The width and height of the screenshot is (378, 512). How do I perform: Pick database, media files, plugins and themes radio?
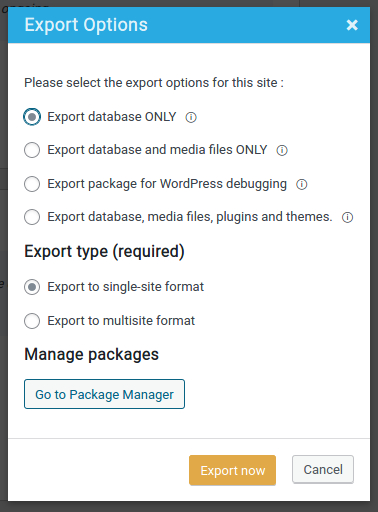[32, 217]
